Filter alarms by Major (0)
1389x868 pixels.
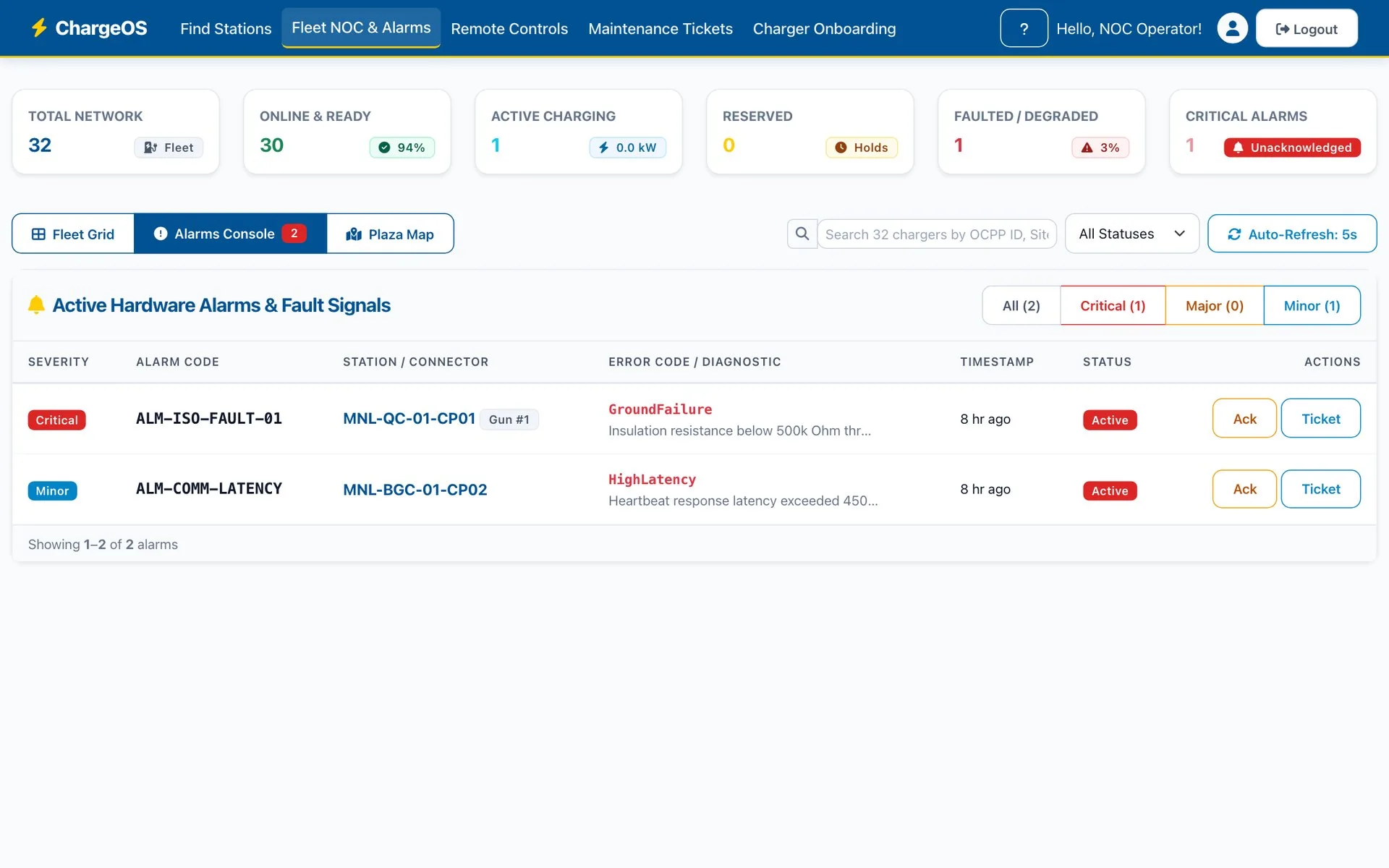pyautogui.click(x=1215, y=305)
